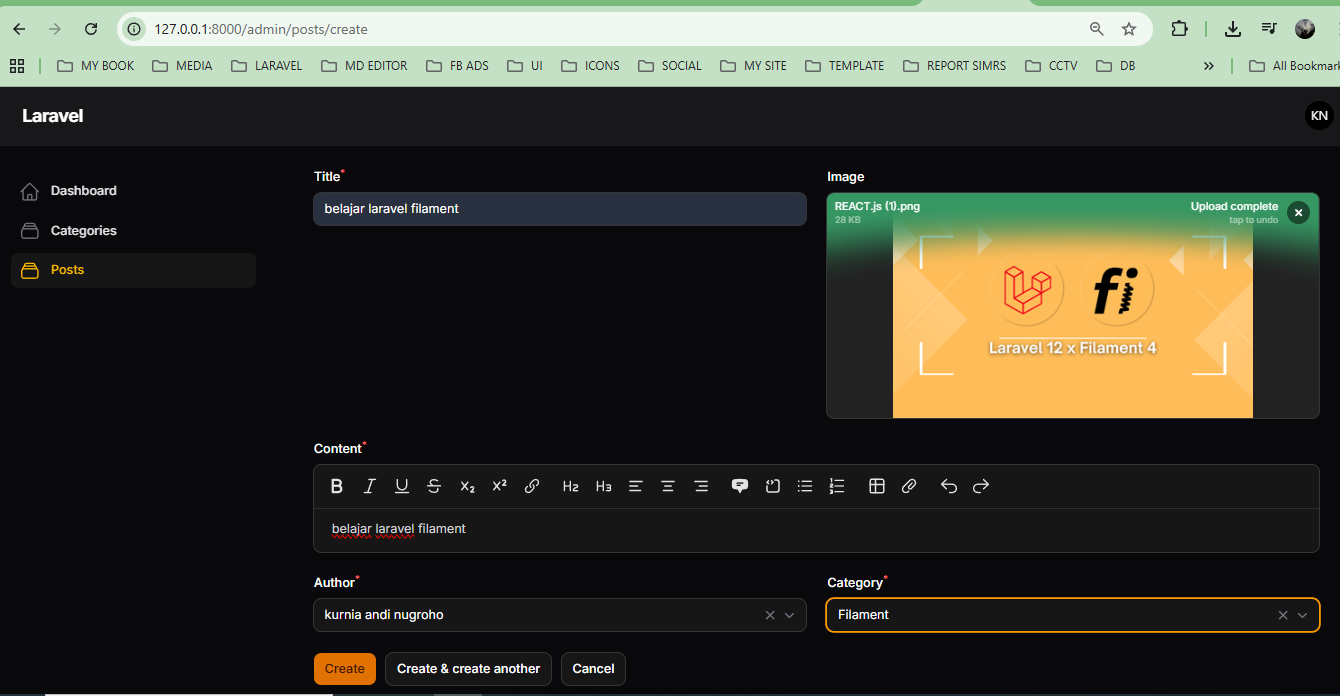Clear the selected Author value
The image size is (1340, 696).
[x=770, y=615]
